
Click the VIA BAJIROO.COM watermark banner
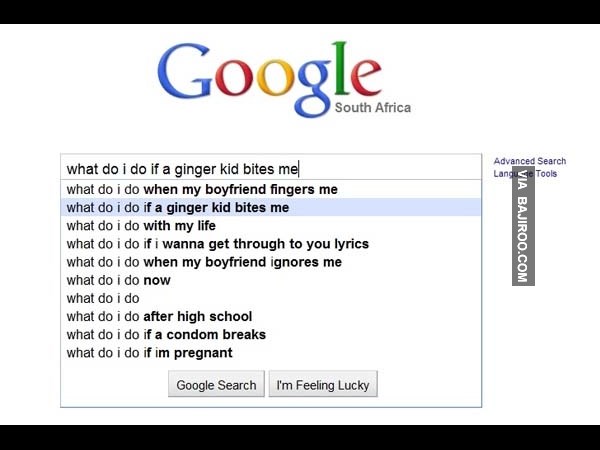(x=523, y=226)
